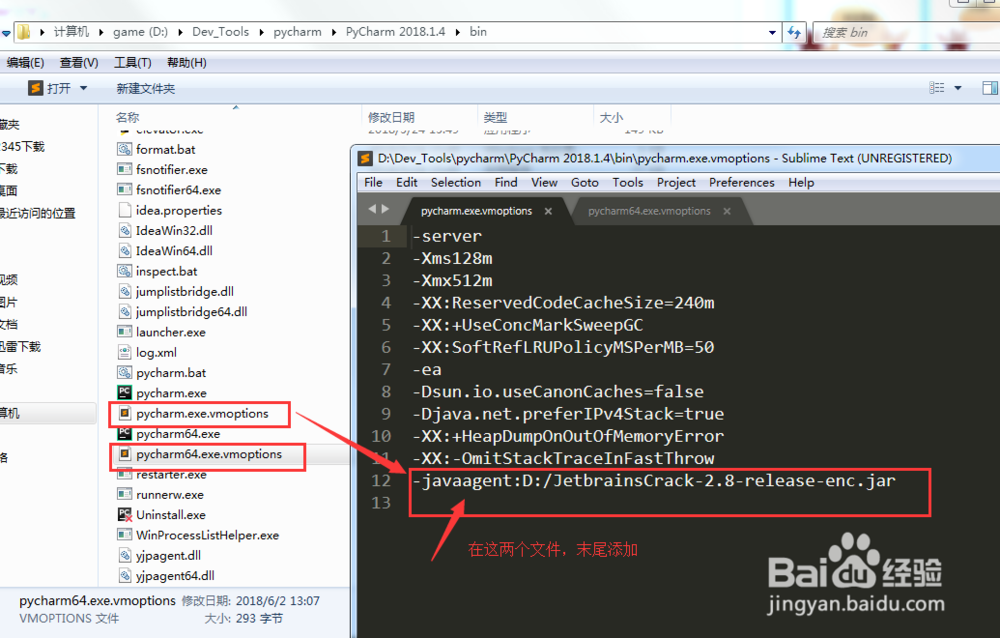Viewport: 1000px width, 638px height.
Task: Select the inspect.bat file icon
Action: coord(124,271)
